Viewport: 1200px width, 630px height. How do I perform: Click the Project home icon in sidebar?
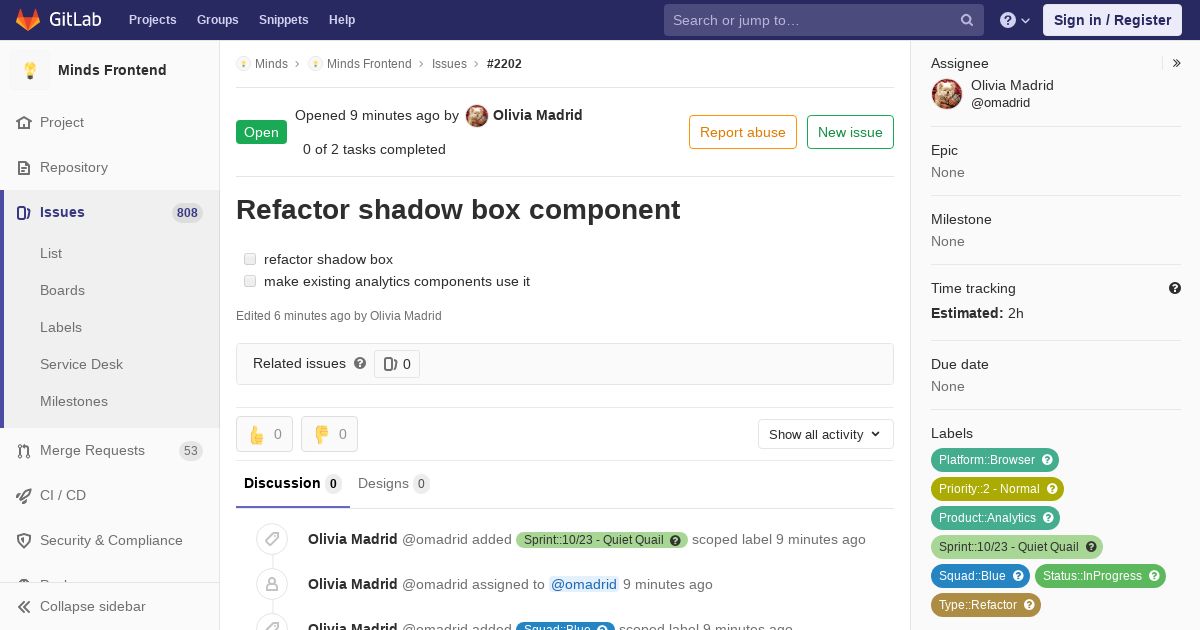tap(24, 122)
